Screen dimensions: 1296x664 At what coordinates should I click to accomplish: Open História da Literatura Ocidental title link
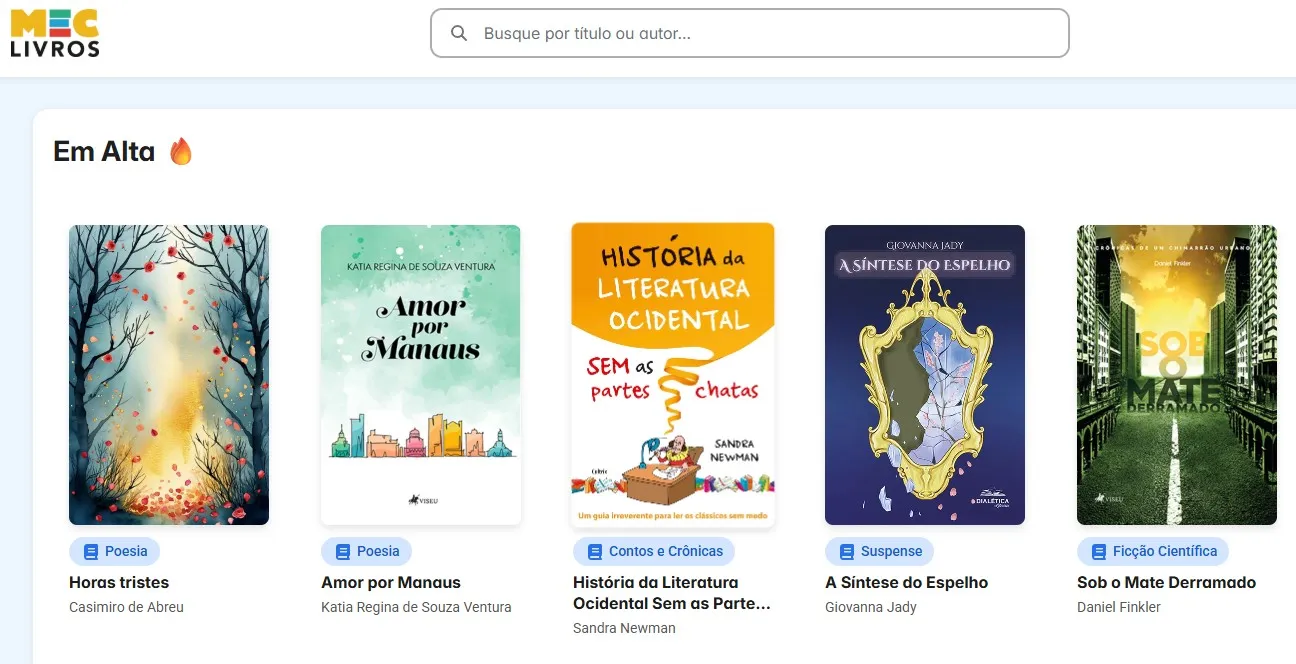click(672, 593)
